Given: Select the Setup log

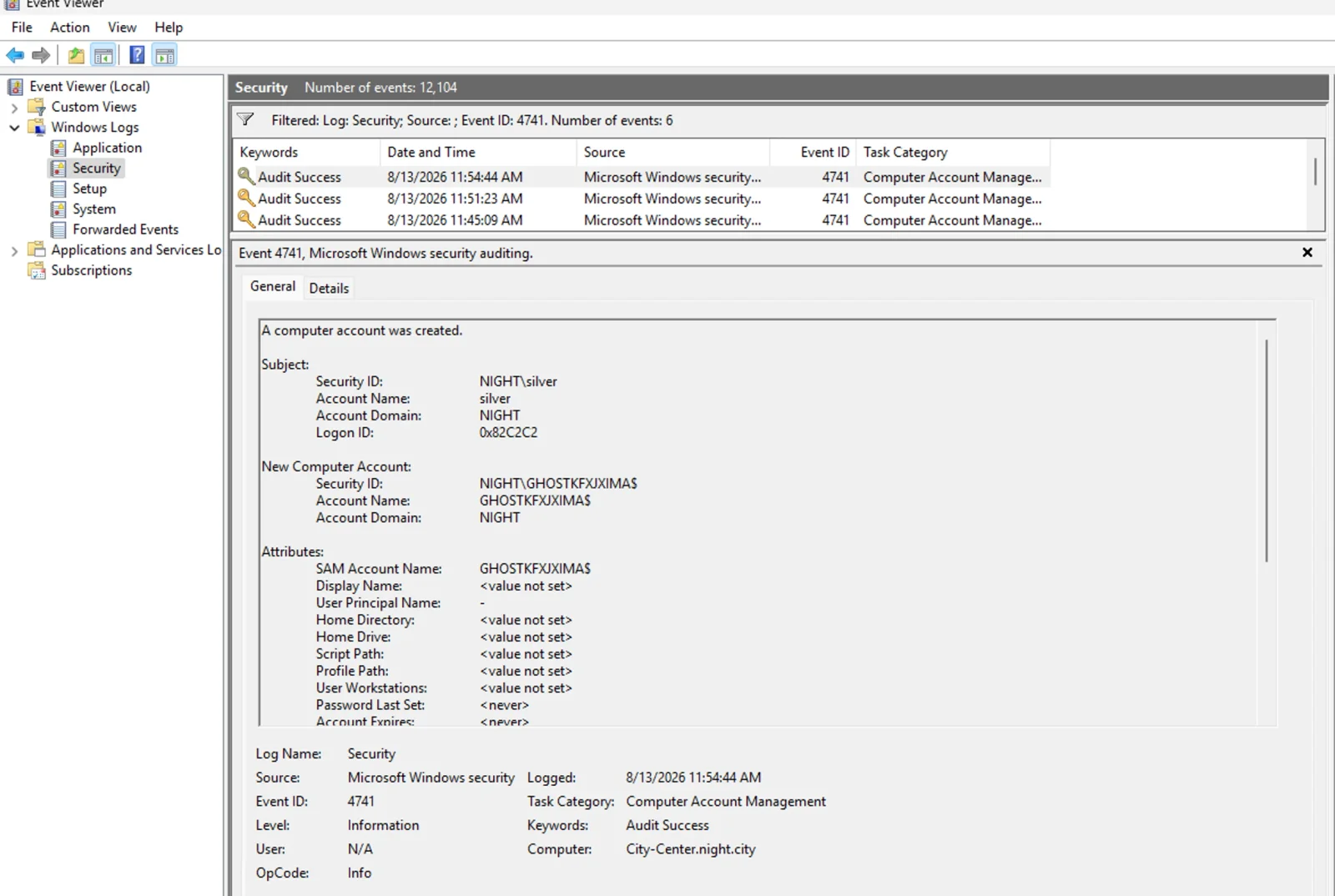Looking at the screenshot, I should [x=89, y=189].
